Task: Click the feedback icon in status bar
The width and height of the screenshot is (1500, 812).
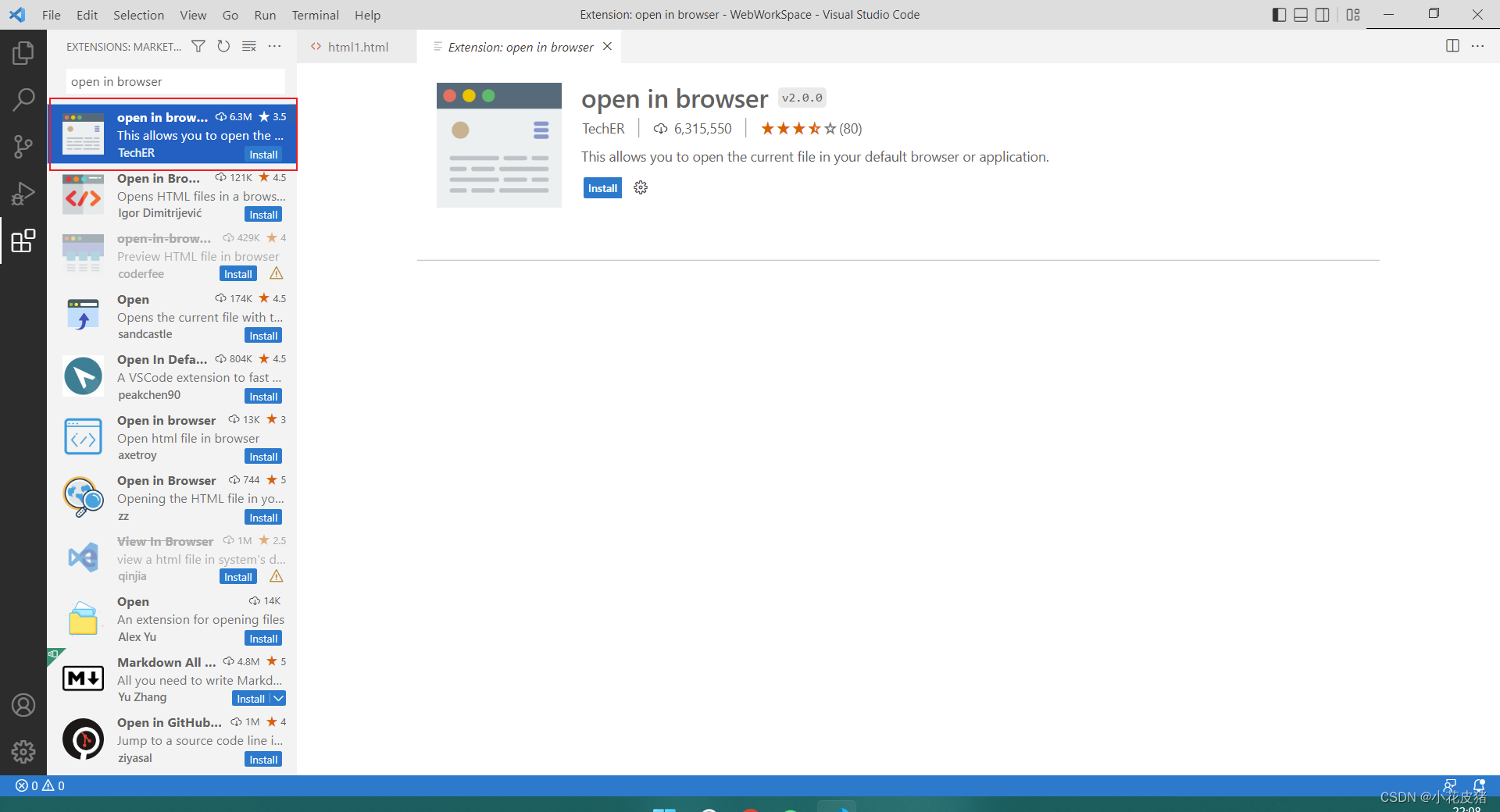Action: (1450, 785)
